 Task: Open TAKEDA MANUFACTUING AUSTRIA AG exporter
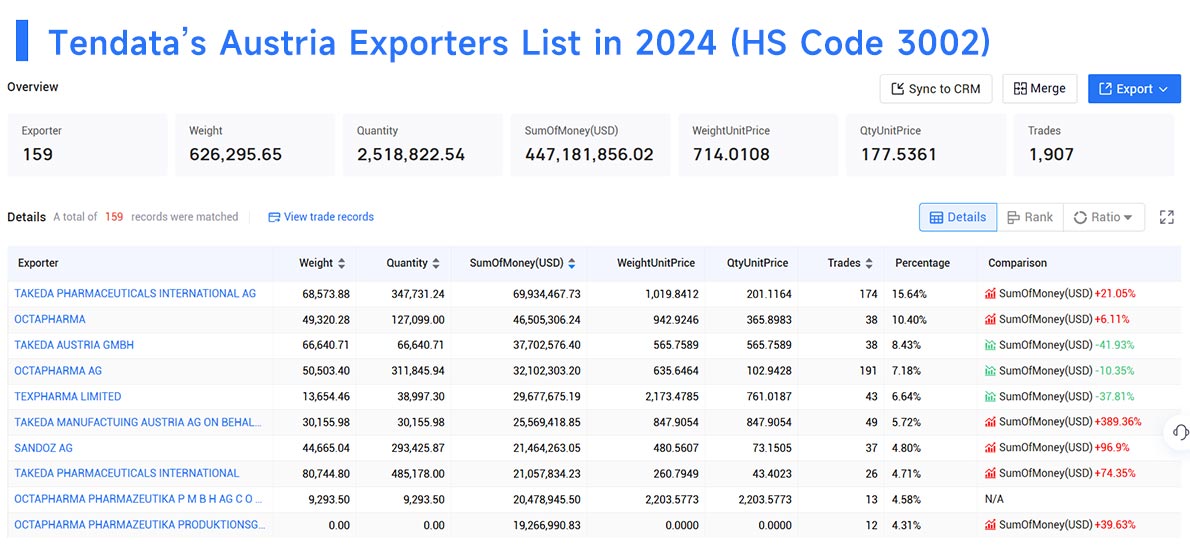click(139, 422)
